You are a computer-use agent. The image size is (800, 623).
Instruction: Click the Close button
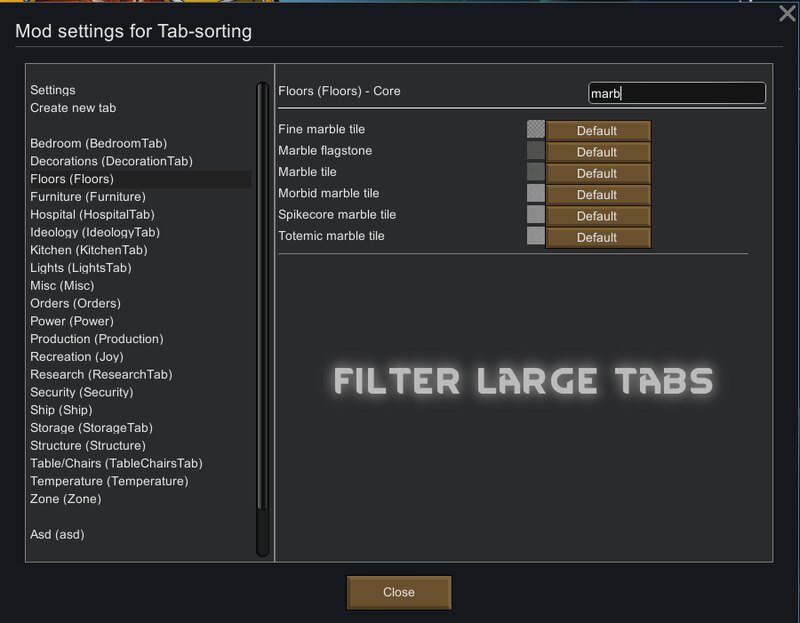click(x=399, y=592)
